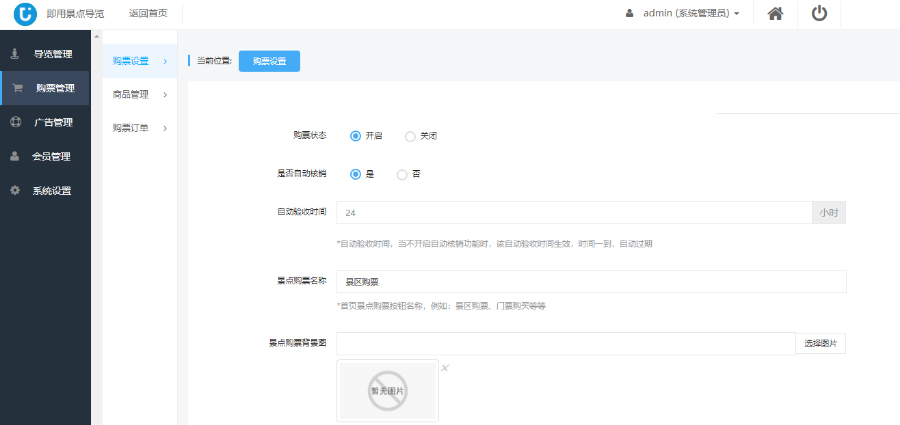Viewport: 900px width, 425px height.
Task: Click the shopping cart icon for 购票管理
Action: tap(17, 88)
